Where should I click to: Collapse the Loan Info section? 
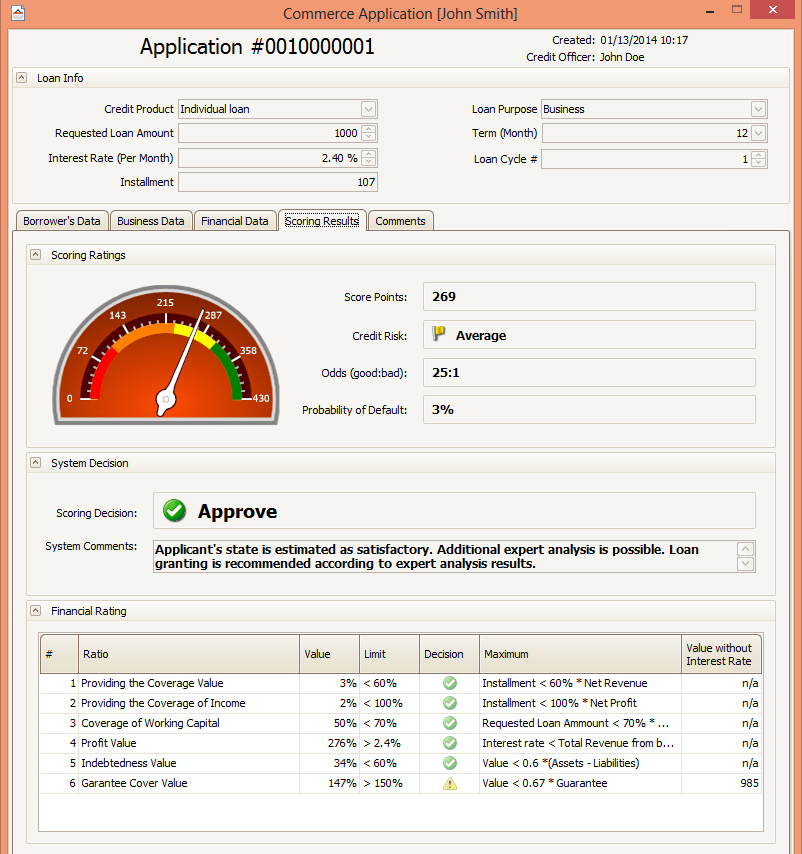(x=21, y=77)
